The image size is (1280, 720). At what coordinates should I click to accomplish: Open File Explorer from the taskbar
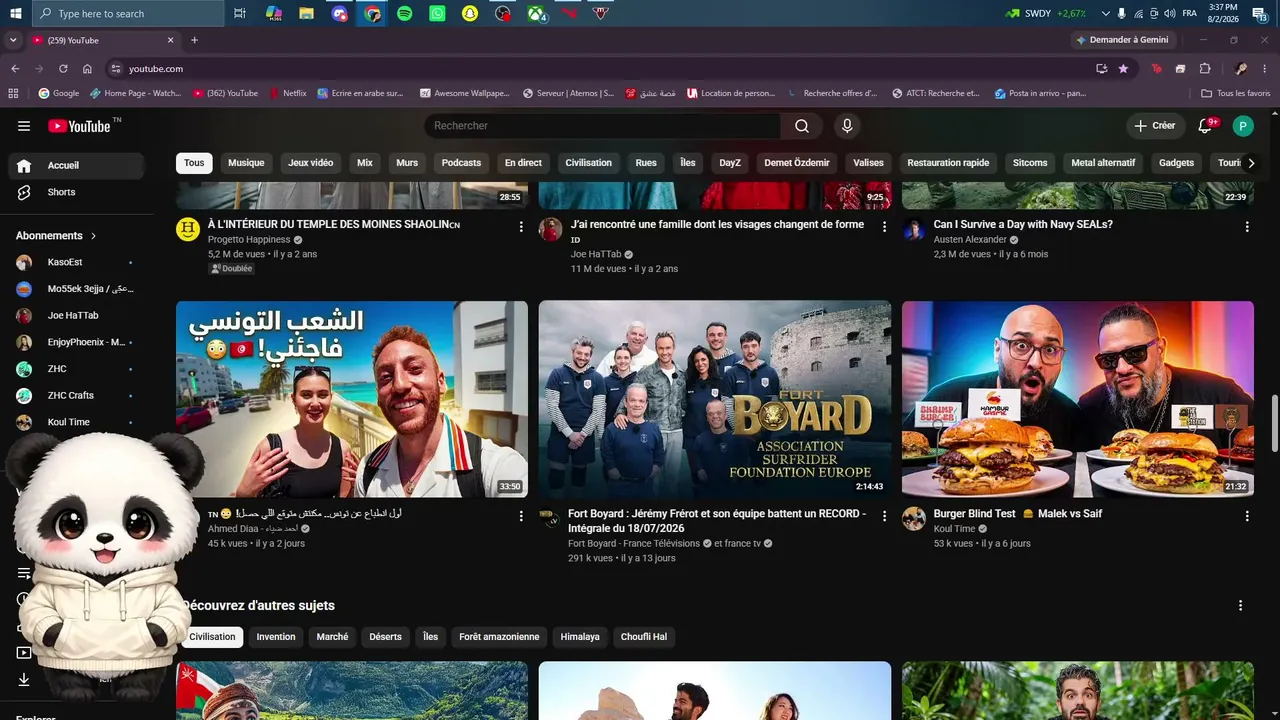tap(306, 14)
